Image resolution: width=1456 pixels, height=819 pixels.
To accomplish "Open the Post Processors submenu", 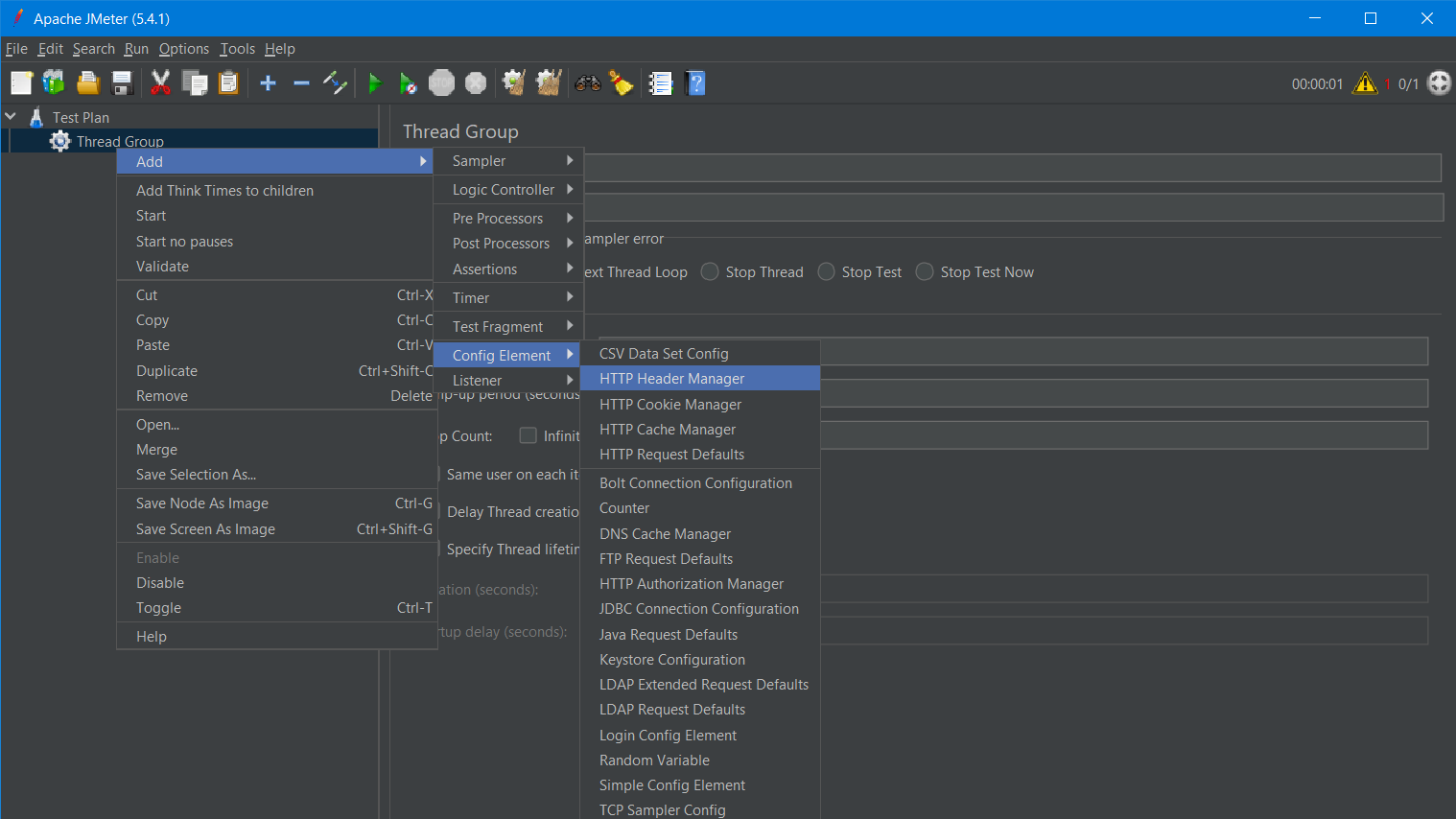I will point(507,244).
